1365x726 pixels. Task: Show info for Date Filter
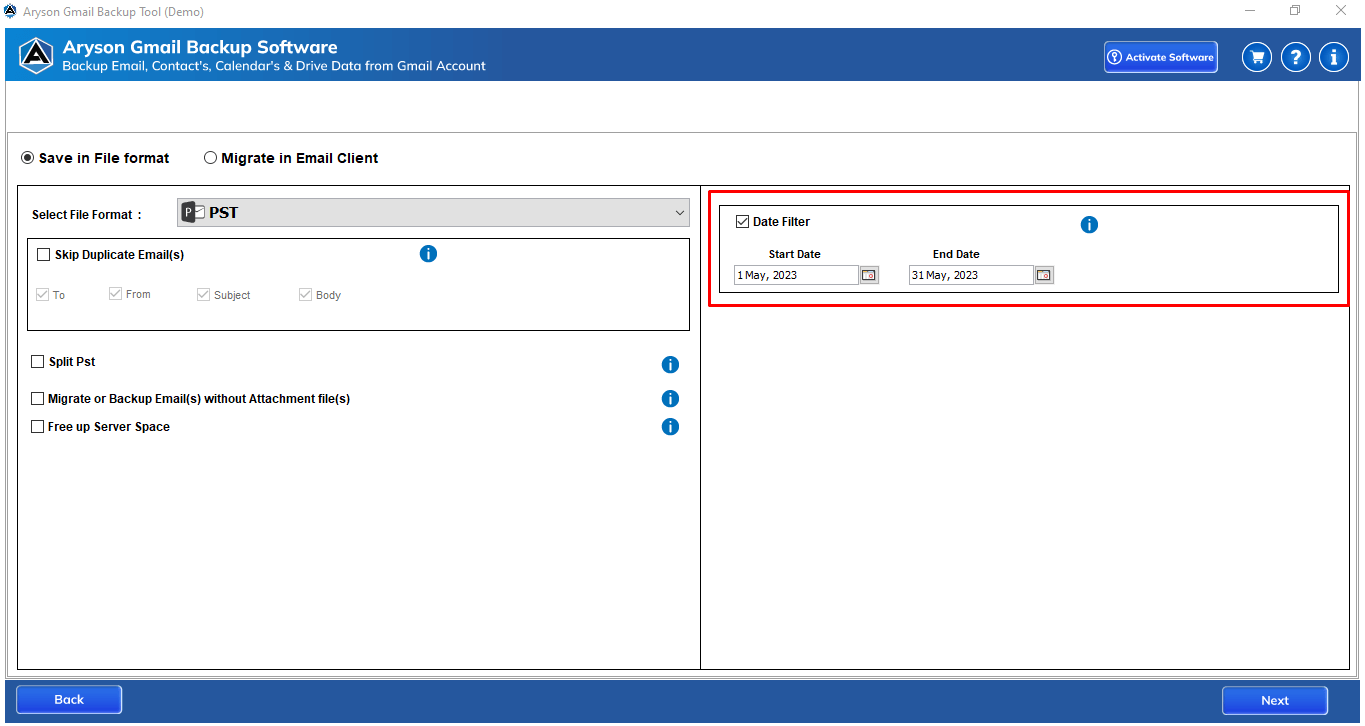1089,225
